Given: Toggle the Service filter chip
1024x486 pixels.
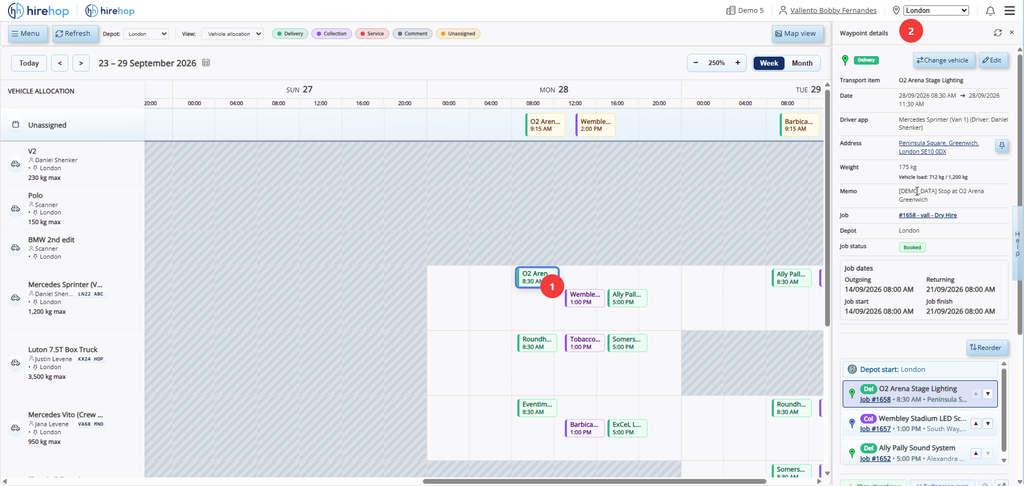Looking at the screenshot, I should (x=372, y=33).
